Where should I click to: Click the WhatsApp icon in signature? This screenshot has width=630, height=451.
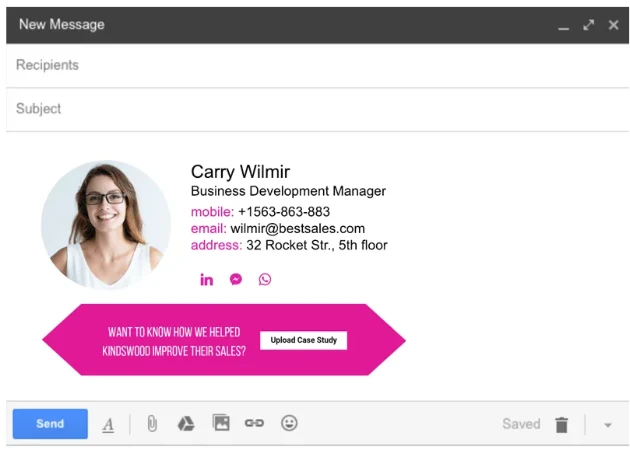click(x=265, y=280)
